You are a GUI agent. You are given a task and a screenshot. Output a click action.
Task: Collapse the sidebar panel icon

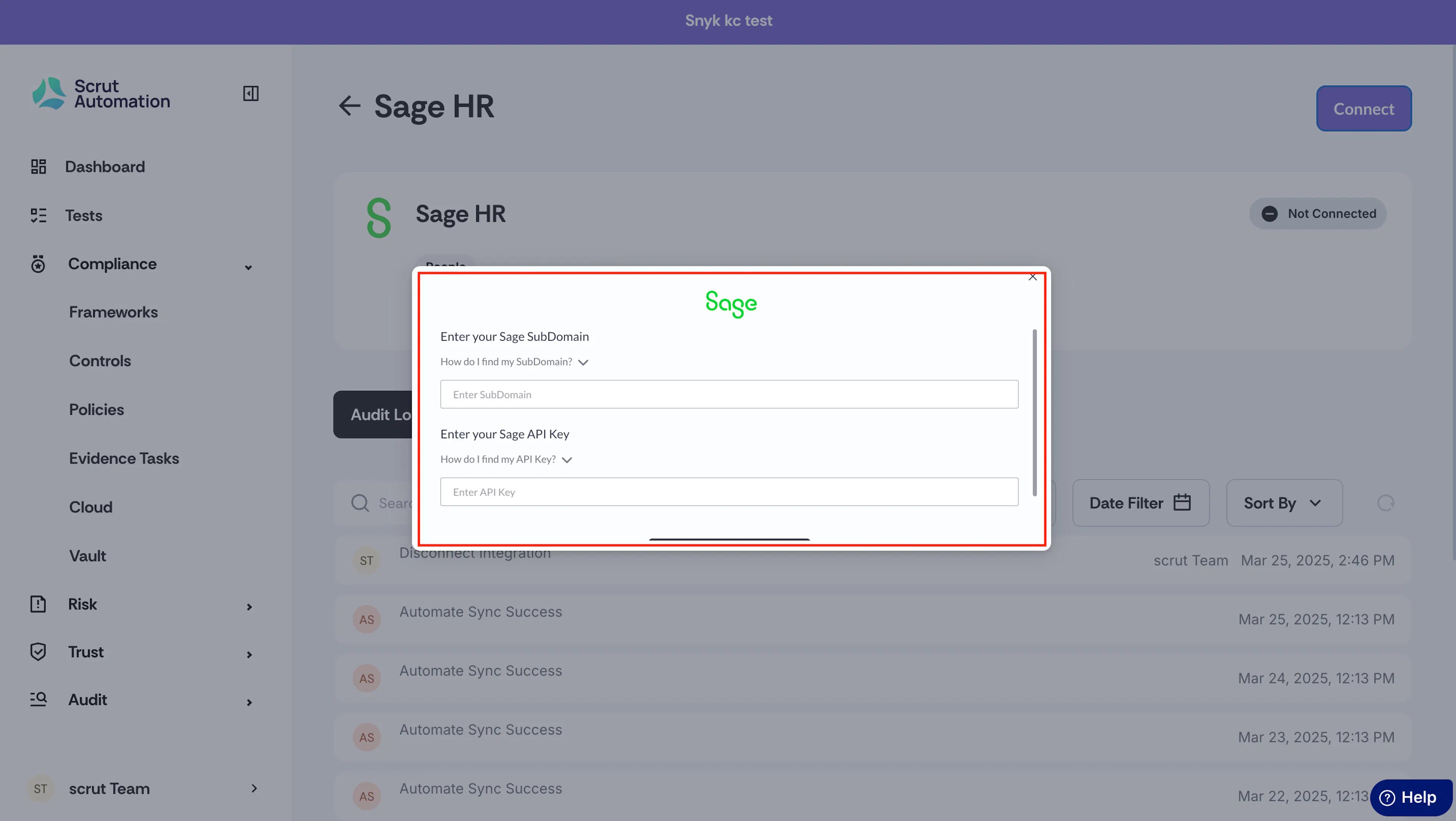250,93
